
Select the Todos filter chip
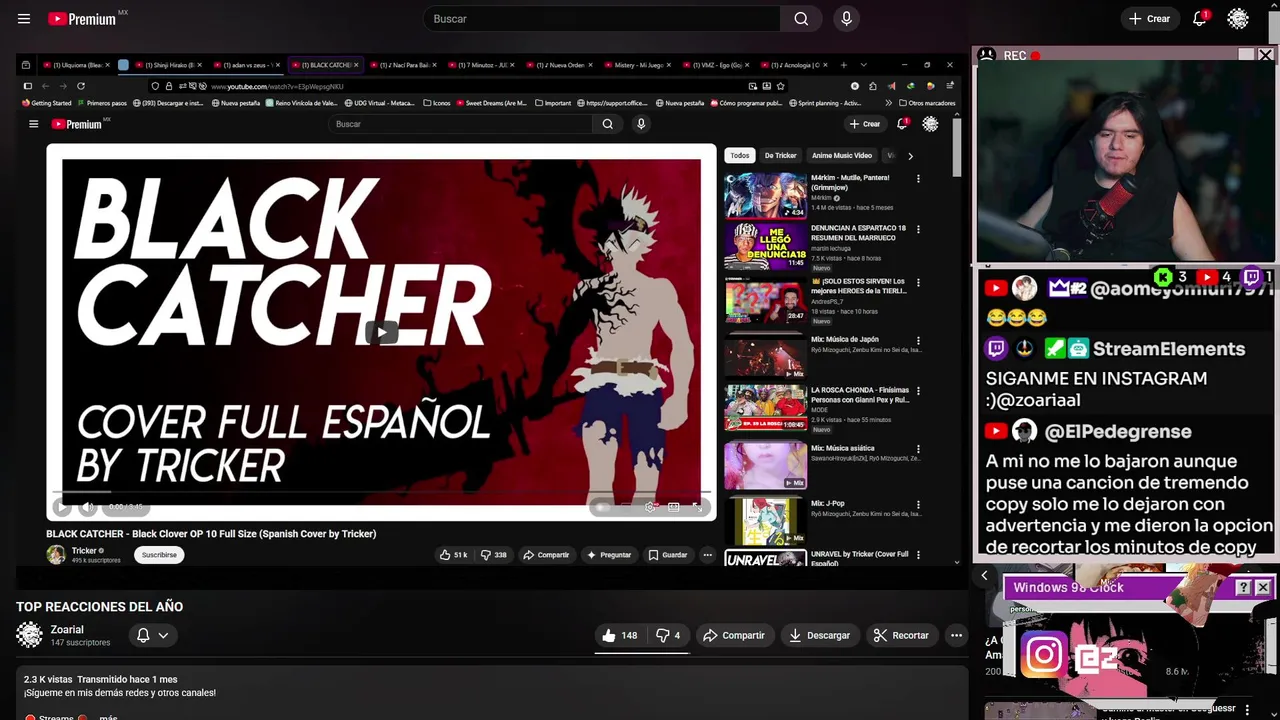click(x=740, y=156)
